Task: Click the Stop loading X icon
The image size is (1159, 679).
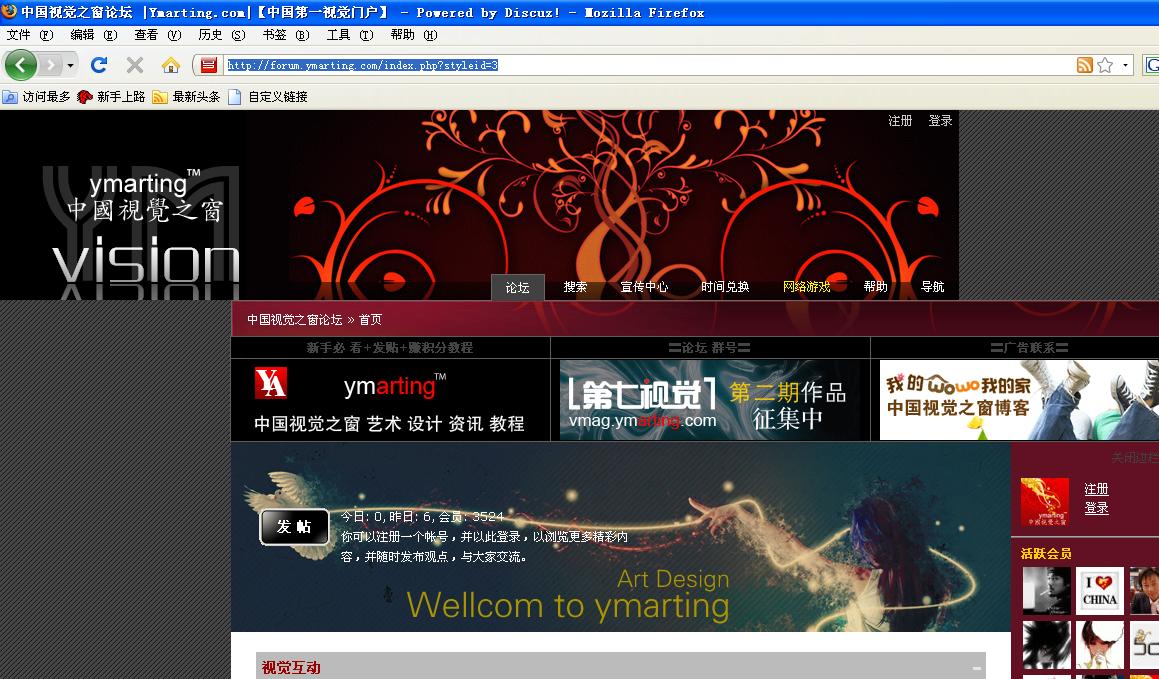Action: [x=135, y=65]
